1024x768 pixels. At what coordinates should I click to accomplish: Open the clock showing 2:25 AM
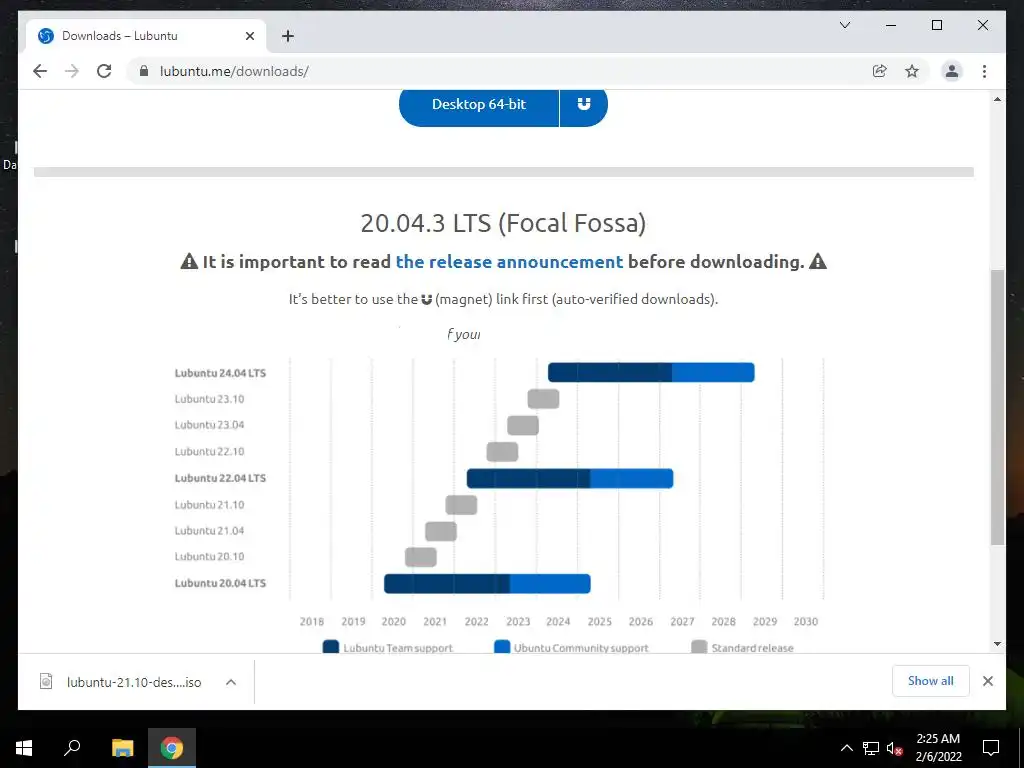pyautogui.click(x=938, y=748)
